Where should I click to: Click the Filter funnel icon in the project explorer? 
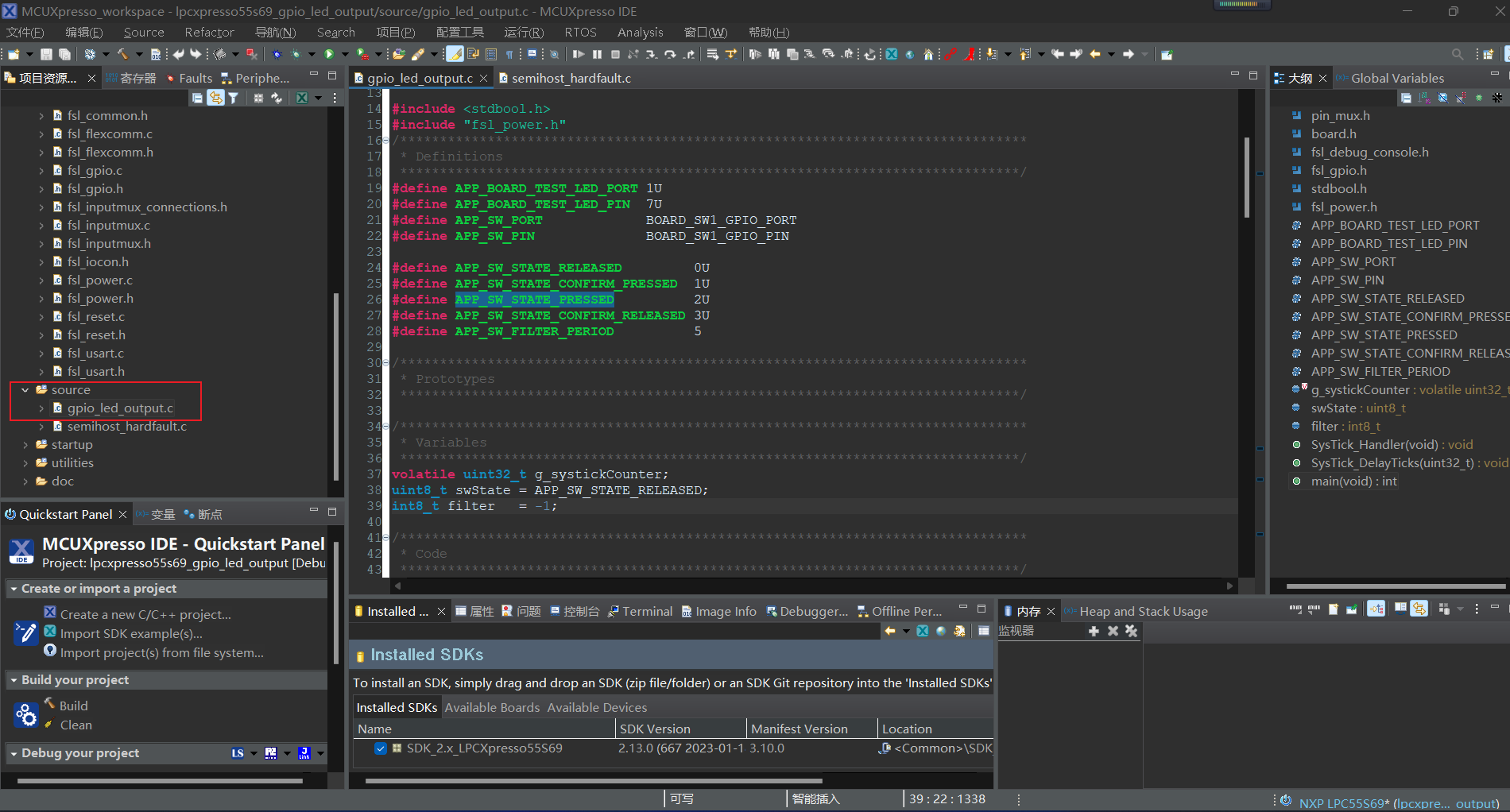(x=233, y=98)
